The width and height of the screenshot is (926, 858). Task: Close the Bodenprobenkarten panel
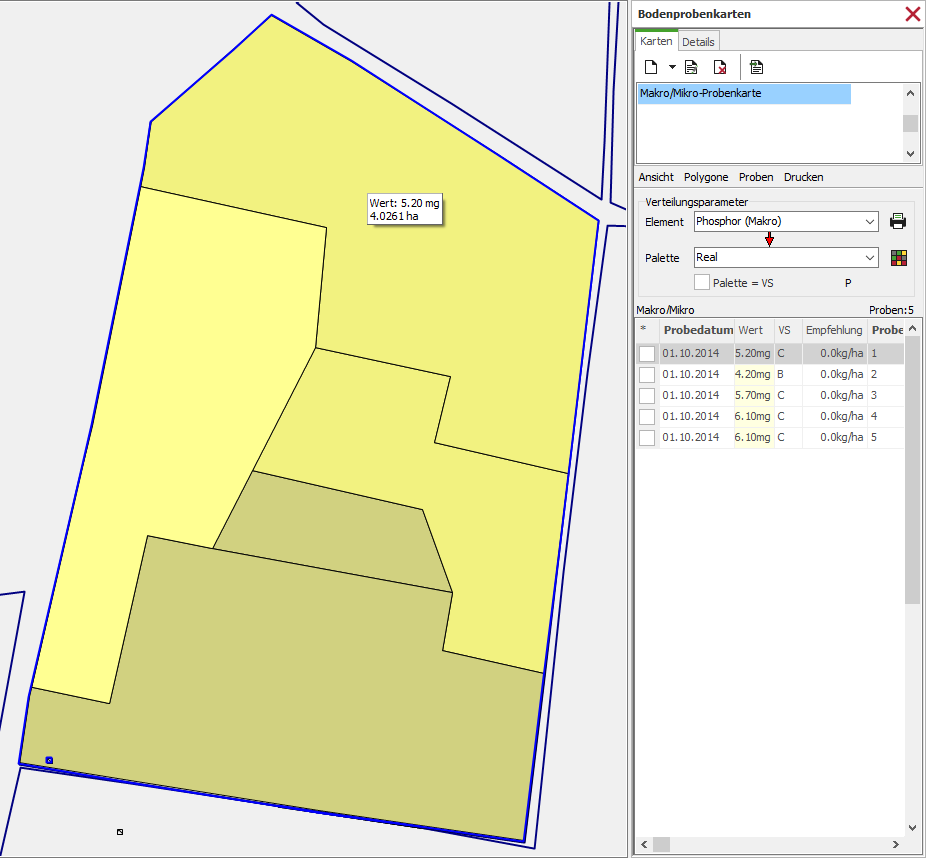pyautogui.click(x=912, y=14)
